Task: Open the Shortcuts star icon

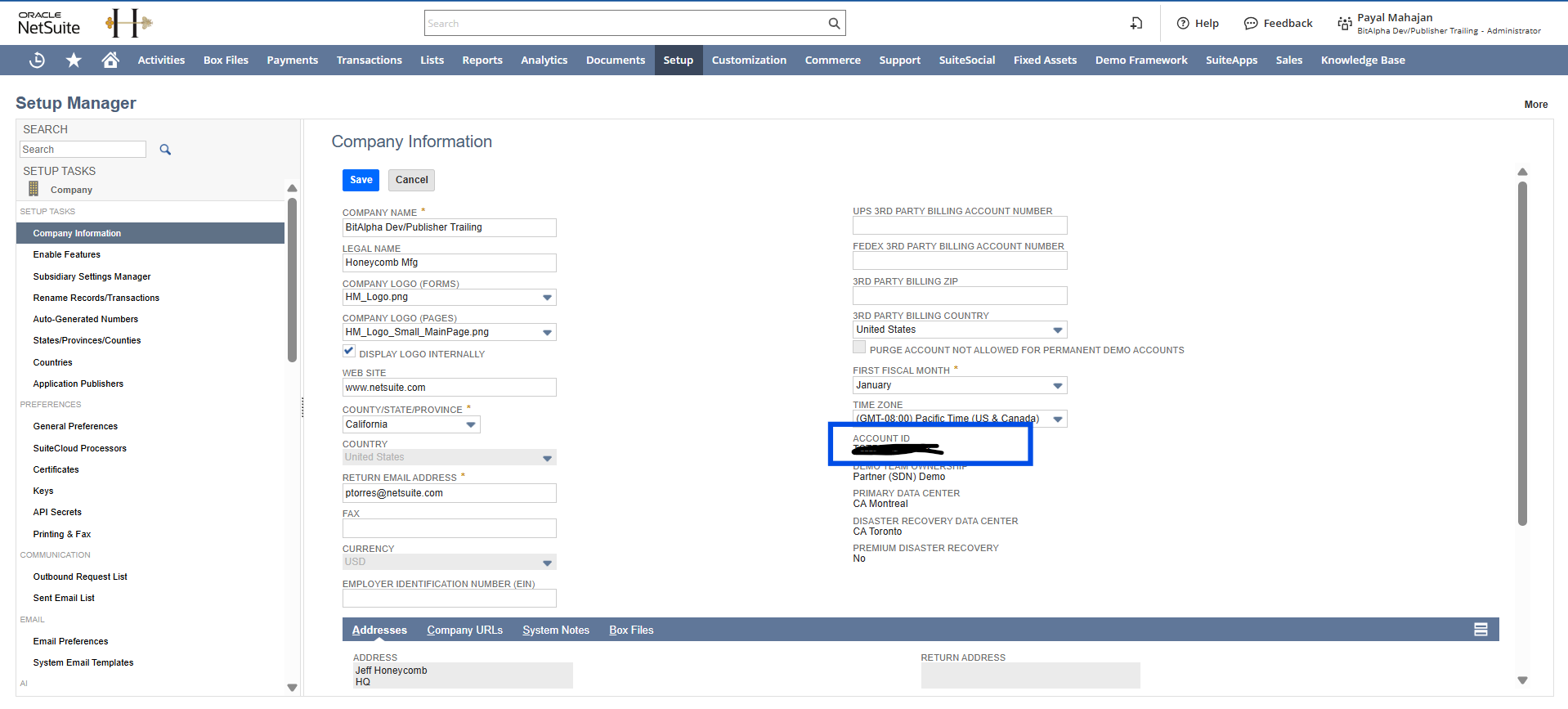Action: [x=74, y=60]
